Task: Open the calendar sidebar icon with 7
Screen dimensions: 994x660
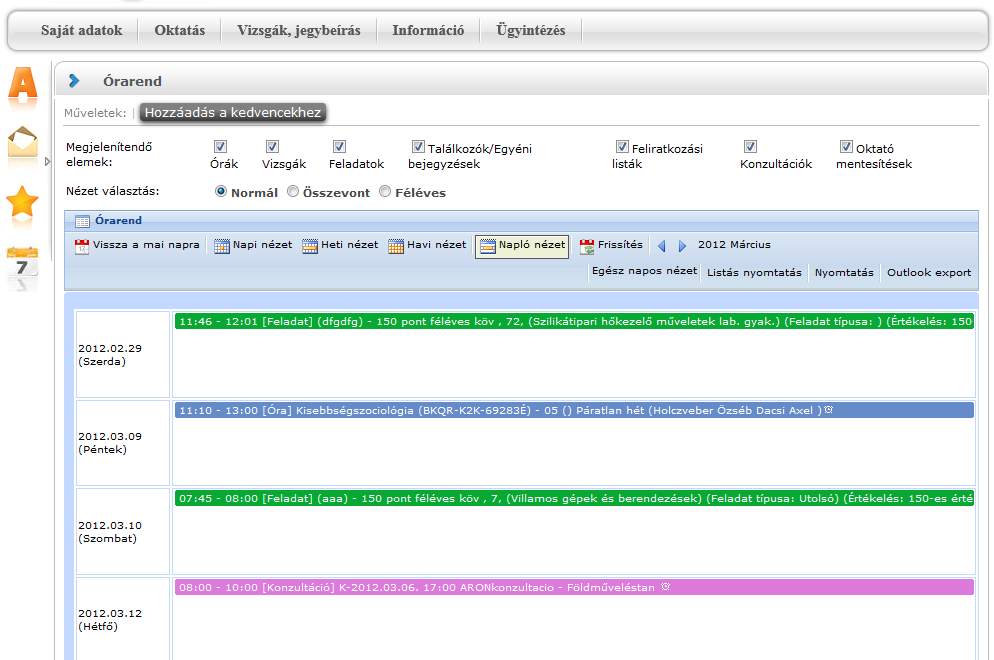Action: click(22, 263)
